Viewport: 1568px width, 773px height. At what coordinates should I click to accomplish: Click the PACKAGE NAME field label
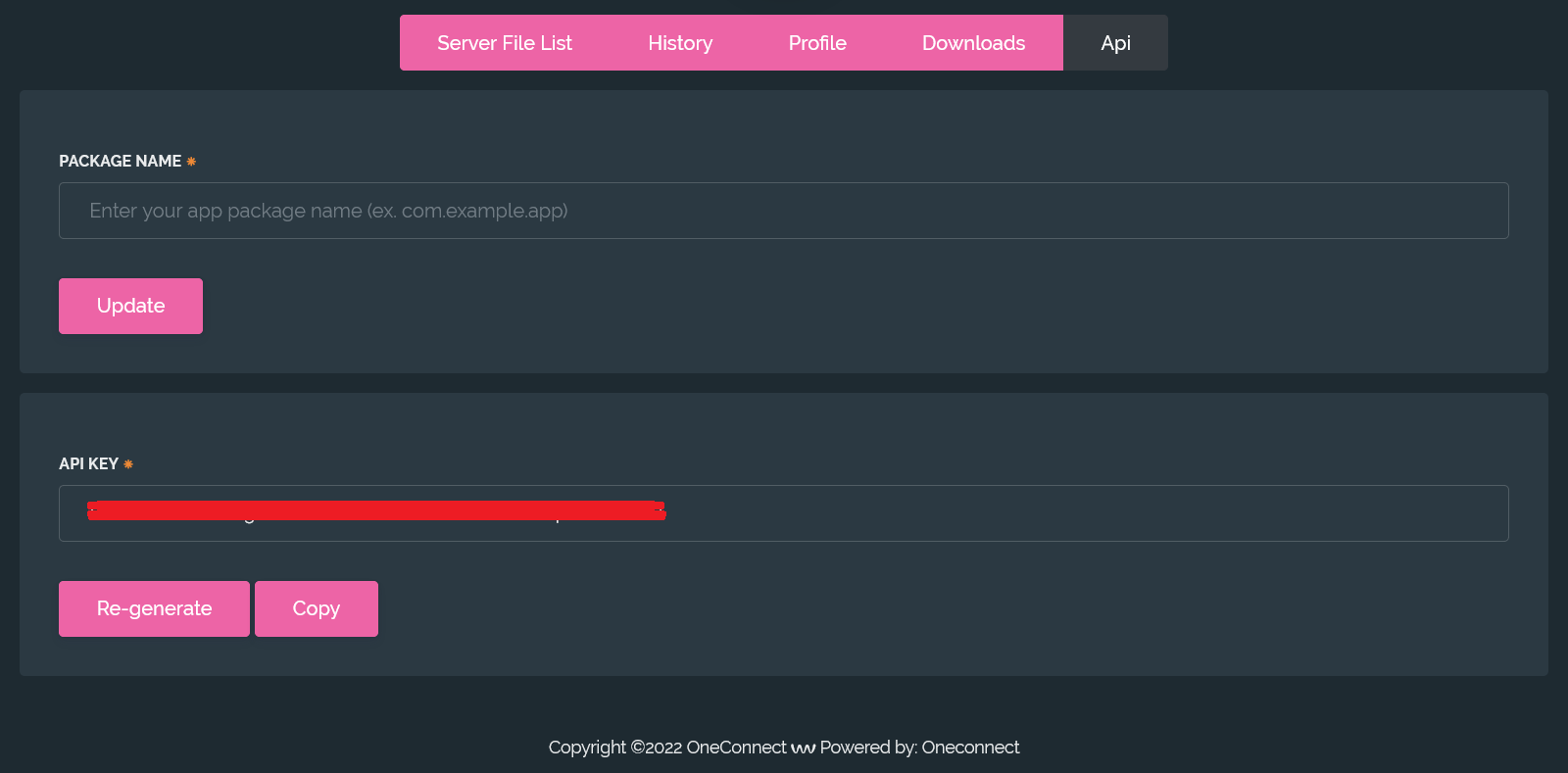(120, 161)
